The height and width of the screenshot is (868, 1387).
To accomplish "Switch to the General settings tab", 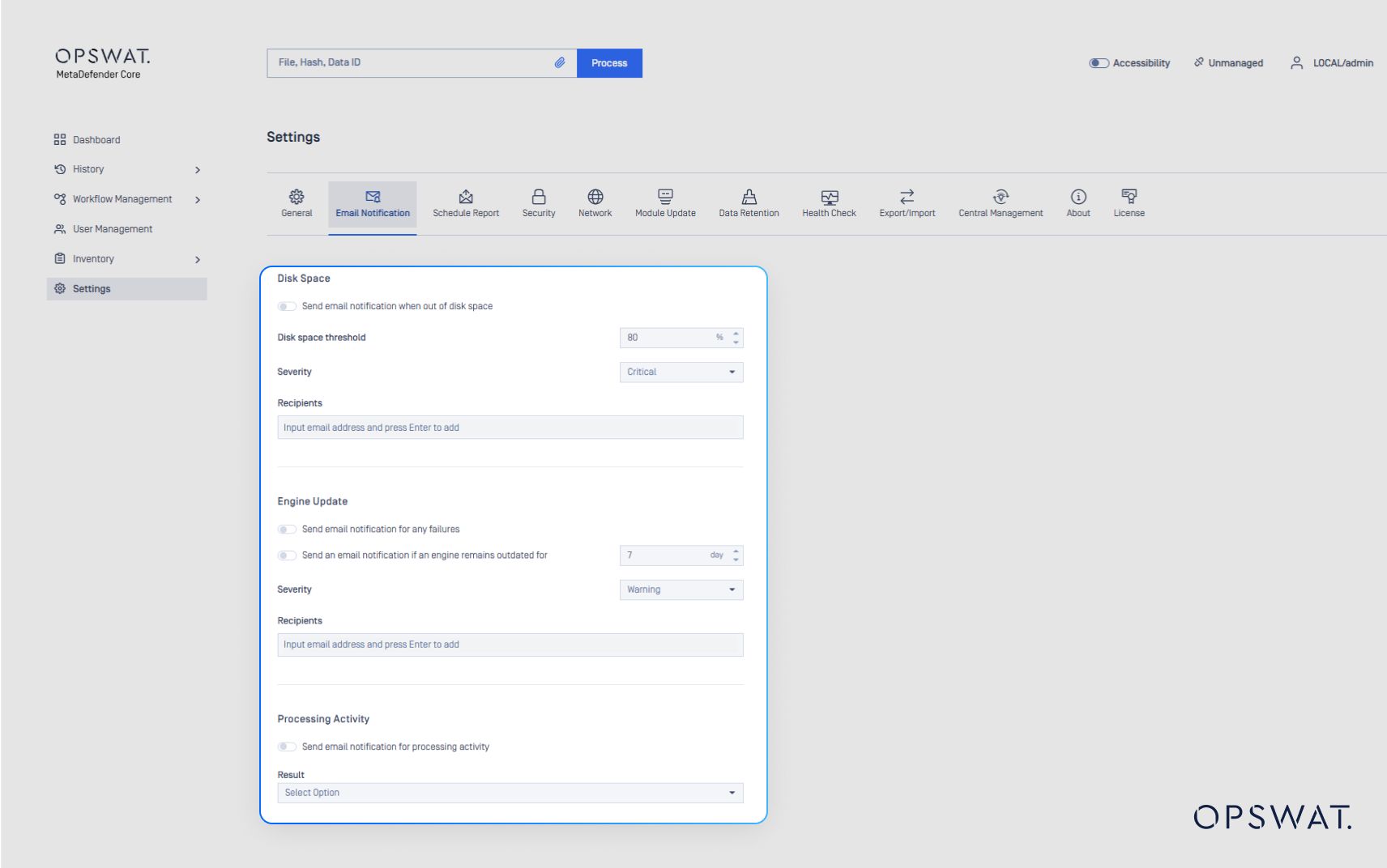I will point(296,204).
